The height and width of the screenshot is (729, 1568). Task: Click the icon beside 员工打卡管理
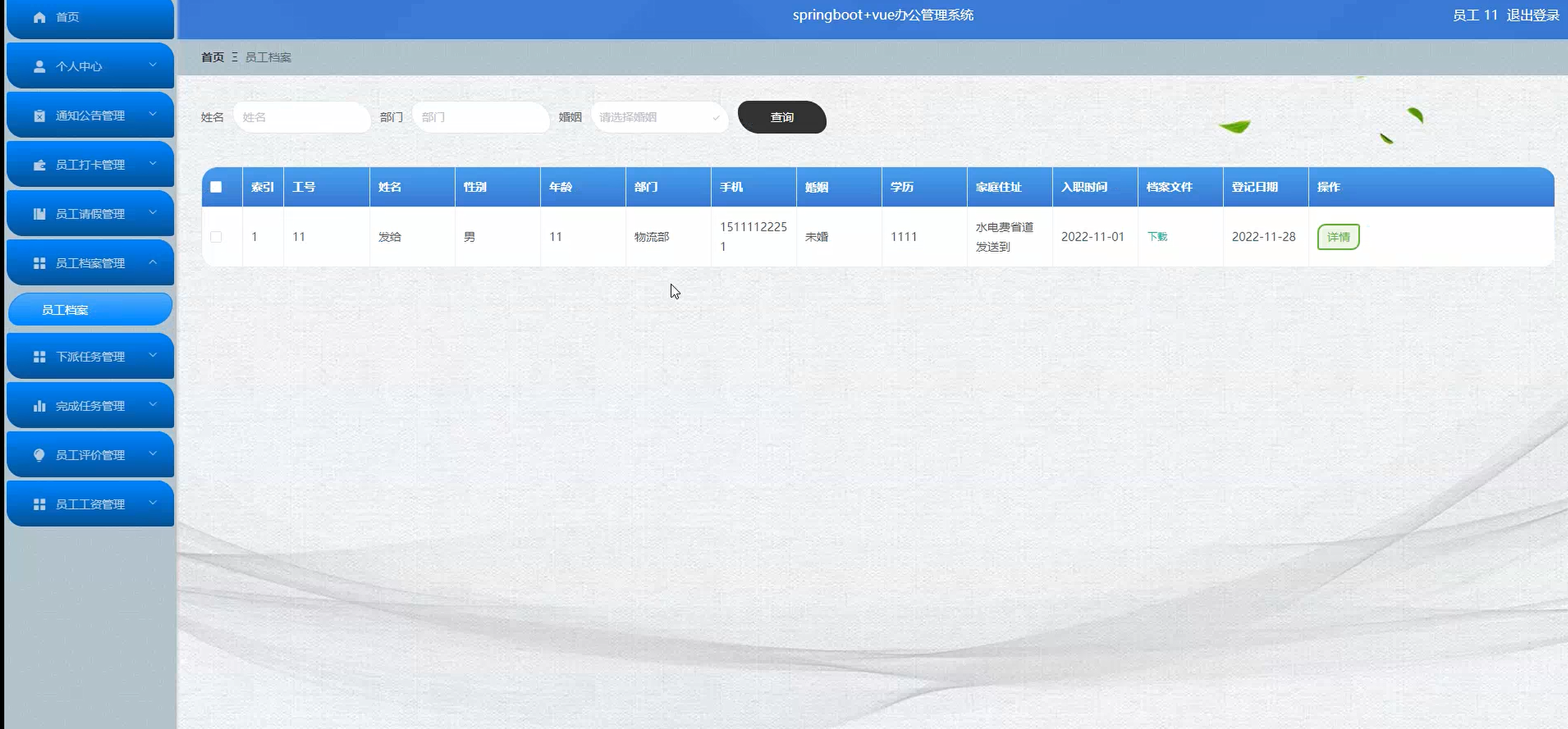point(39,165)
